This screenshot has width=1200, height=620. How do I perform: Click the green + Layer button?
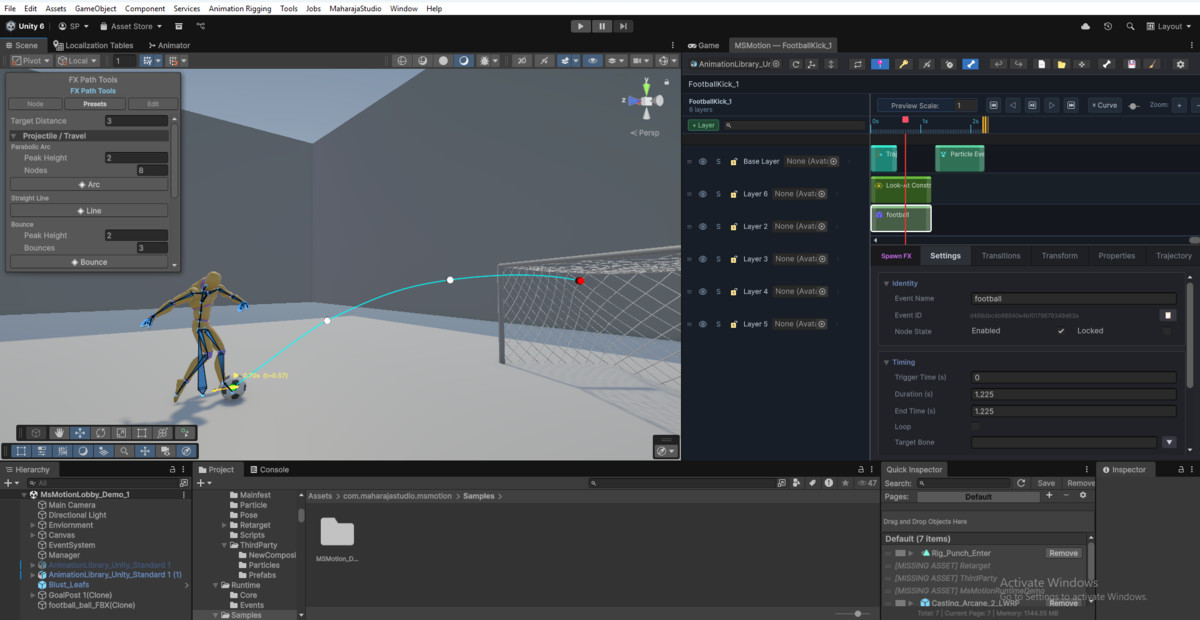pyautogui.click(x=703, y=125)
